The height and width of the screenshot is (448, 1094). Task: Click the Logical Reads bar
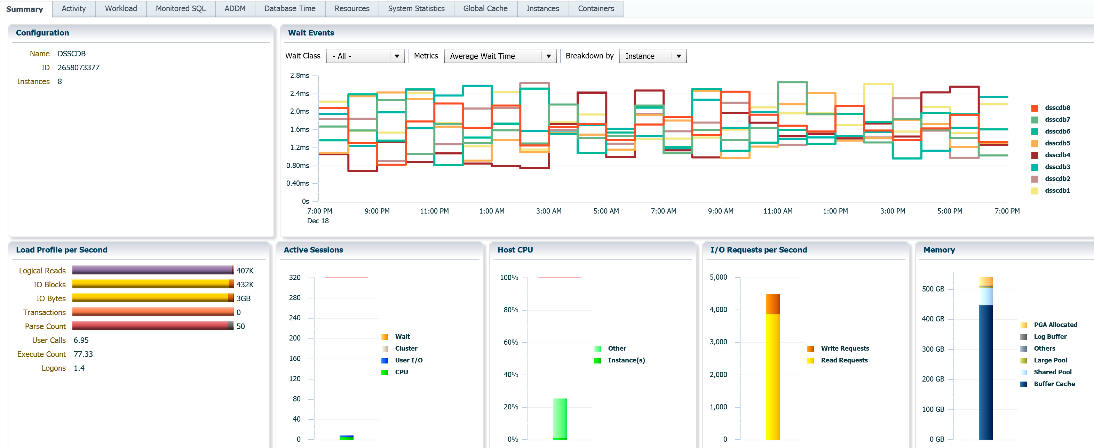point(153,270)
